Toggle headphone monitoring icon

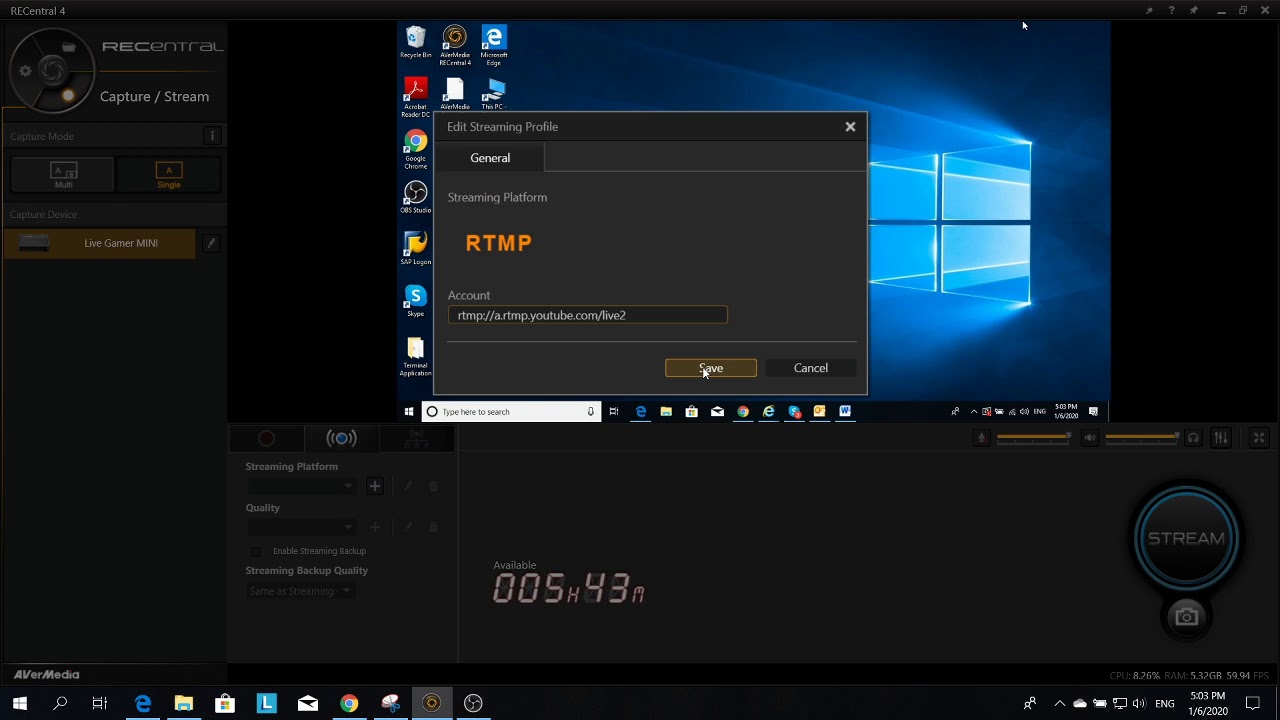tap(1193, 438)
